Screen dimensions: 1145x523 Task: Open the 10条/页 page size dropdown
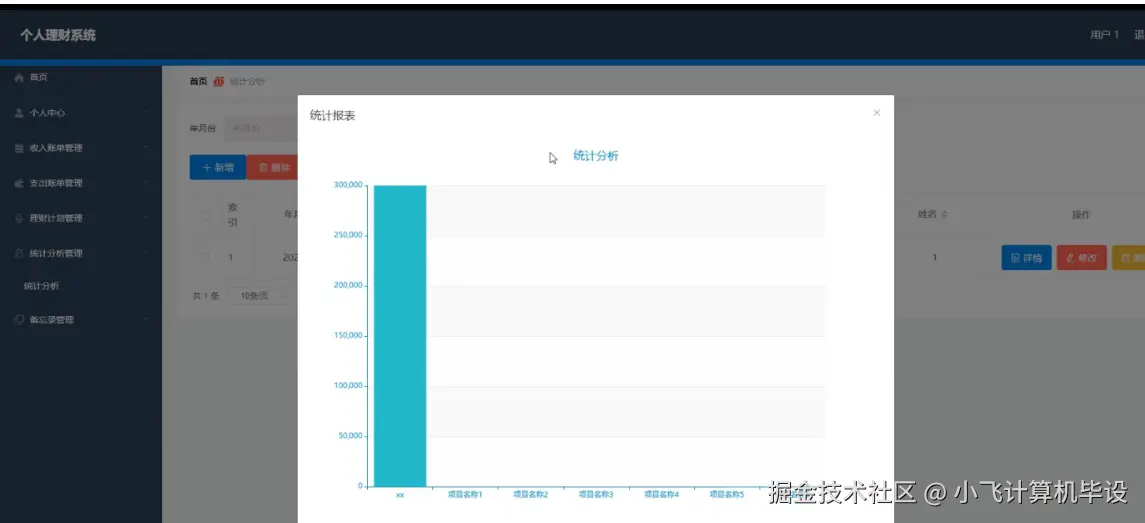[x=261, y=296]
